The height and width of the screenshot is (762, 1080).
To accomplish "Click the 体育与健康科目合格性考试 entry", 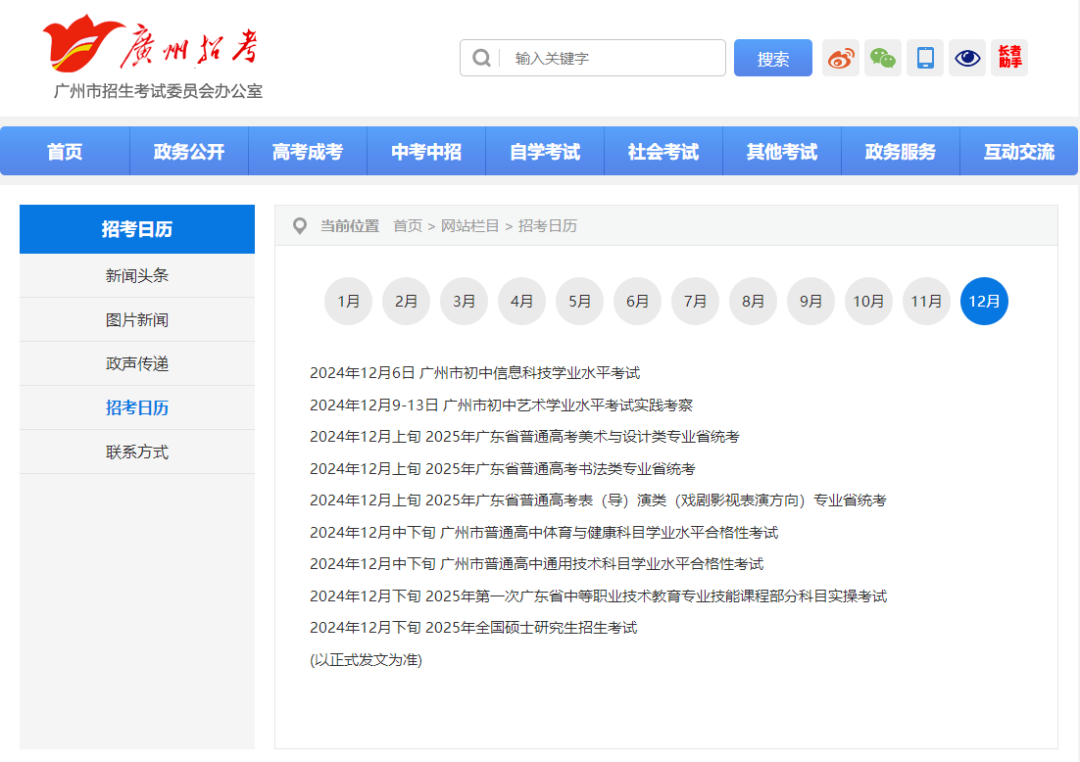I will (543, 533).
